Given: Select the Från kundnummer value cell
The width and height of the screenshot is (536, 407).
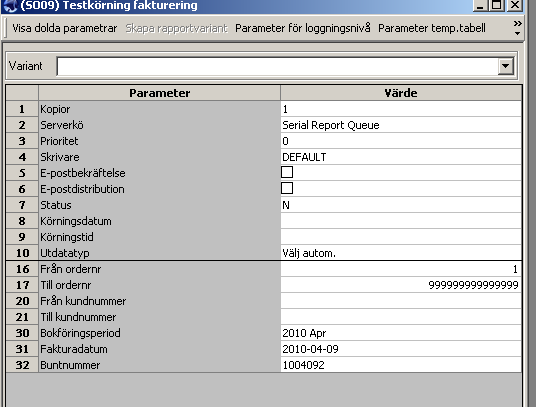Looking at the screenshot, I should (401, 301).
